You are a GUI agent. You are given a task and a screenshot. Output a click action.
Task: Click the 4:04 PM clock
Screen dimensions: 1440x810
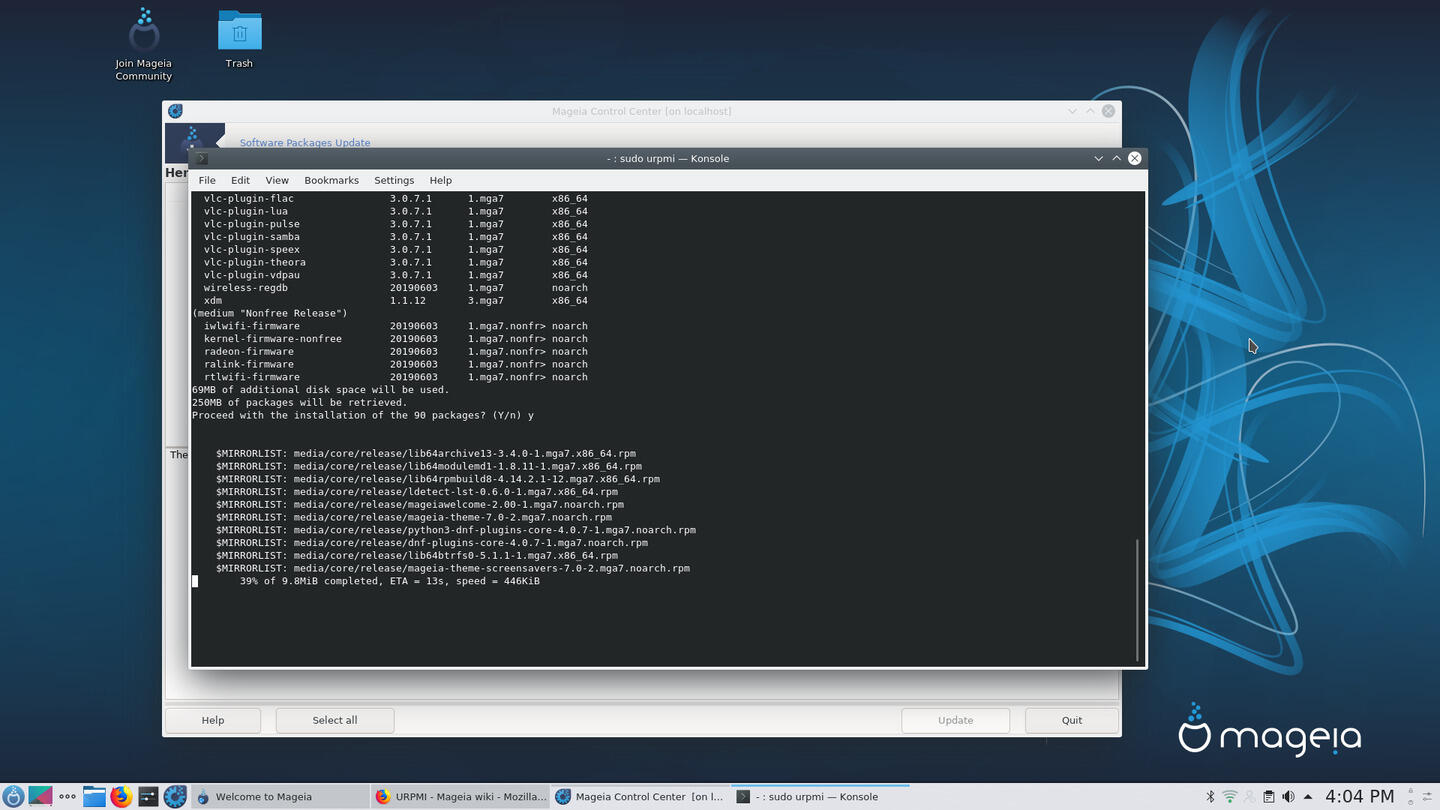click(1359, 797)
